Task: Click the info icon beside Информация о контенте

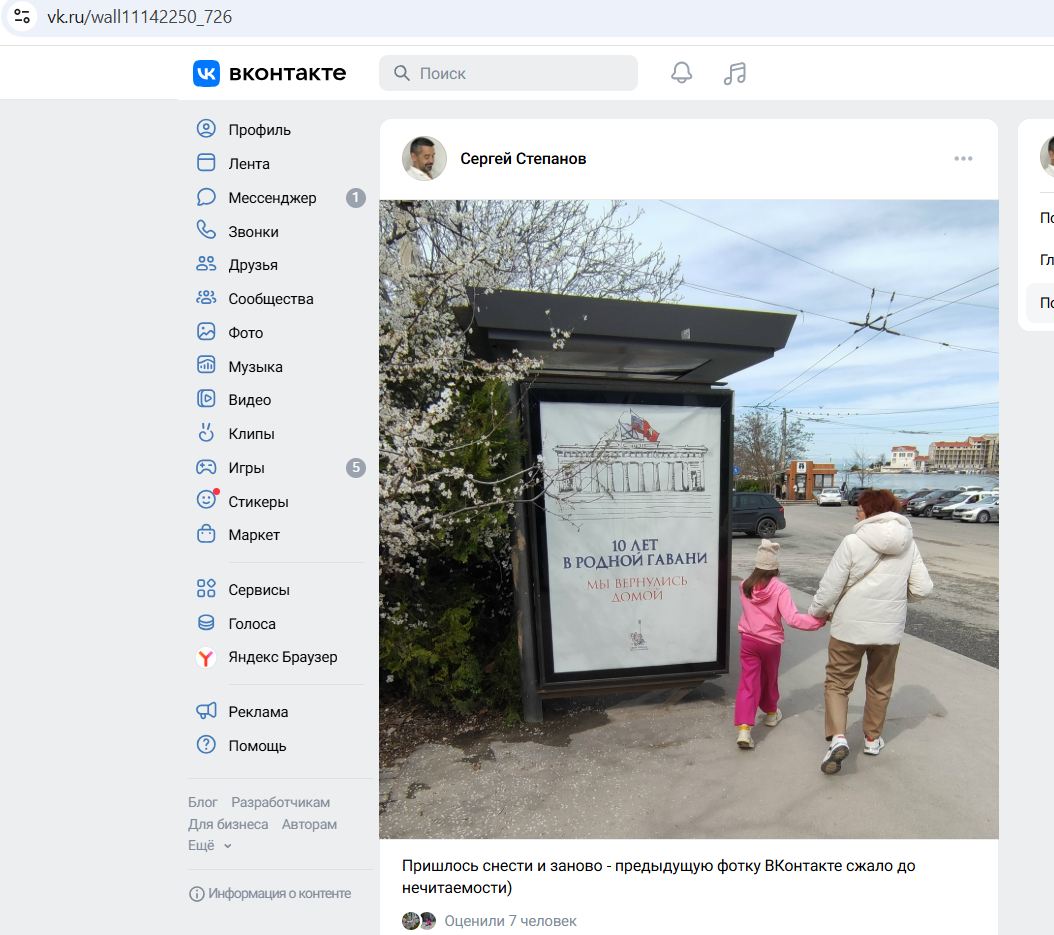Action: coord(196,894)
